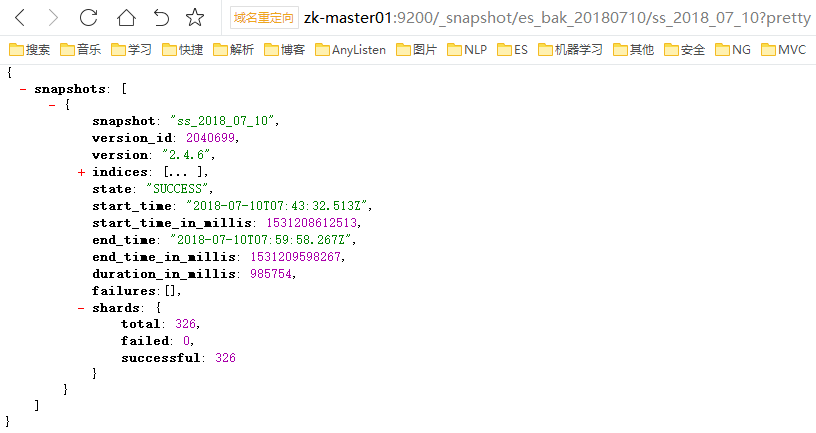
Task: Open the NLP bookmark folder
Action: click(467, 50)
